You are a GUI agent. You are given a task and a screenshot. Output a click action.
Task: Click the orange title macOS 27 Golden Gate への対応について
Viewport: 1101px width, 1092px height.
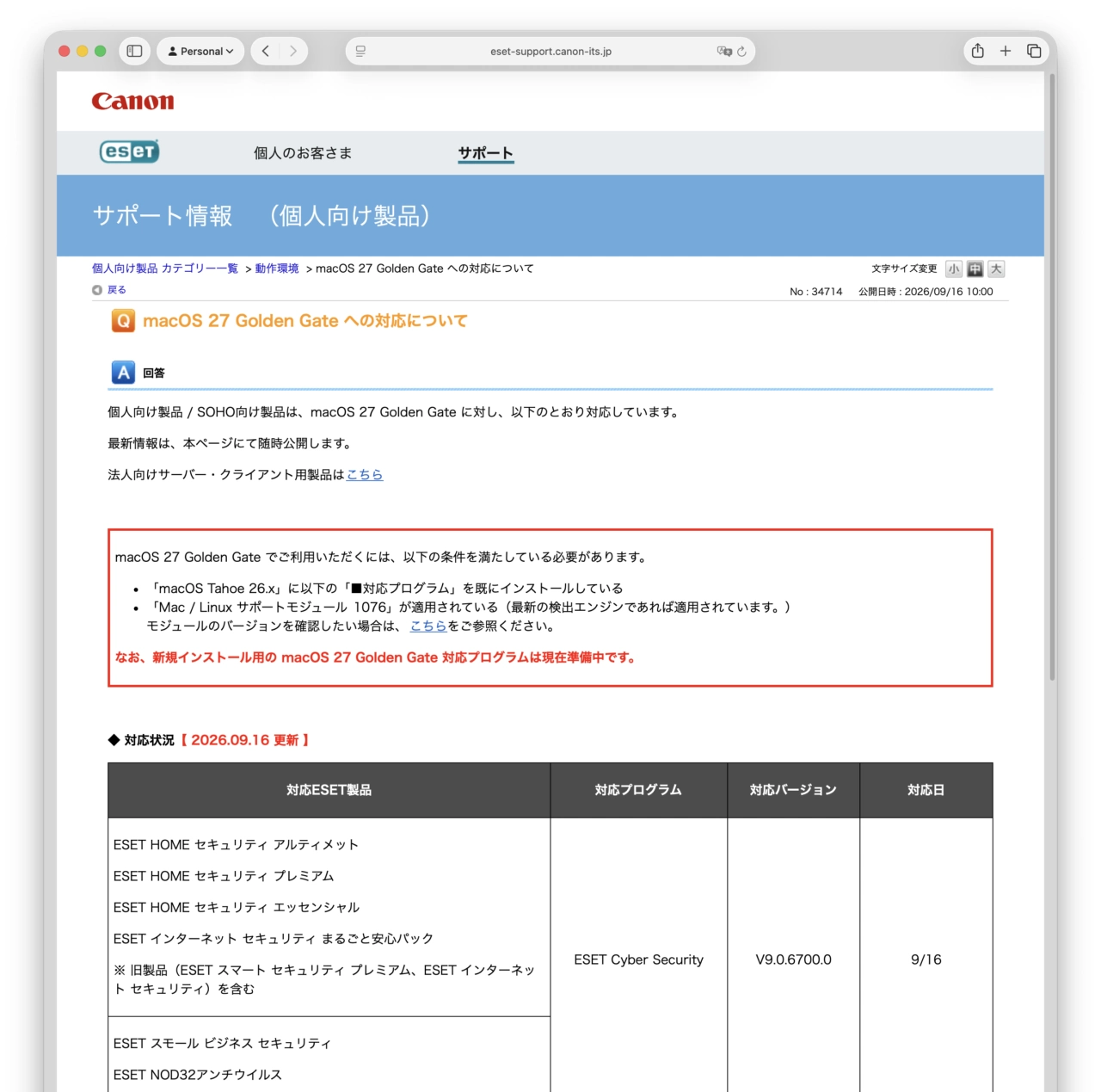coord(304,321)
